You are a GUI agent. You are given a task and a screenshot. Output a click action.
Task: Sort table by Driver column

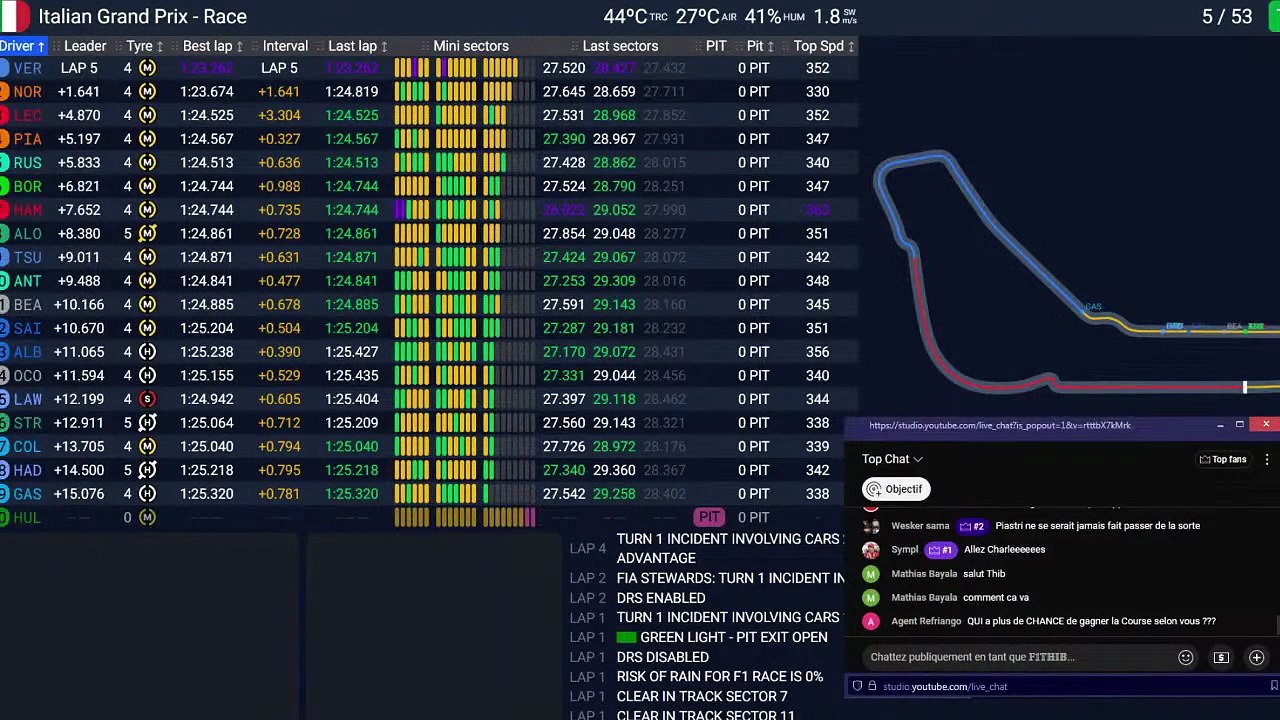[22, 46]
